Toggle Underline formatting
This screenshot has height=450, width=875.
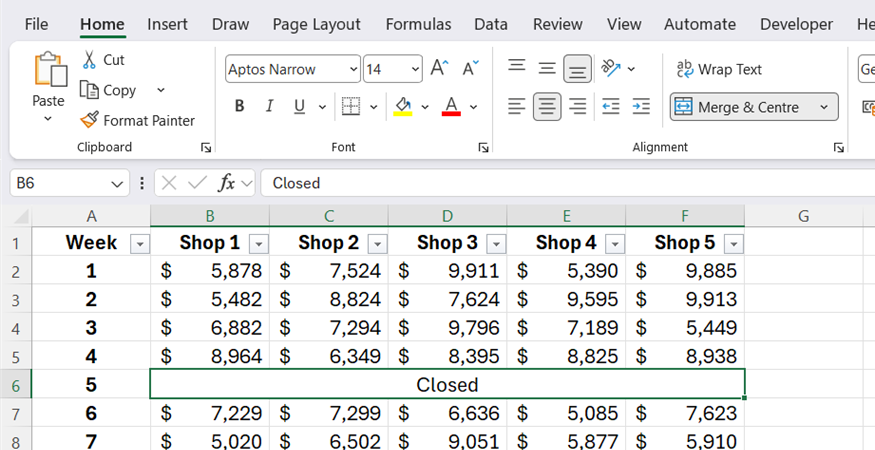point(300,106)
